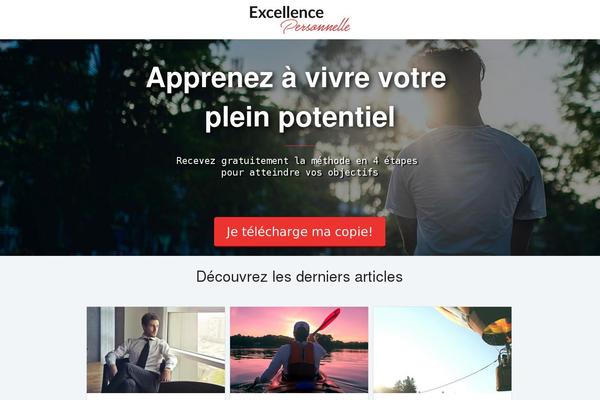Open the kayaker at sunset article thumbnail
600x400 pixels.
click(299, 349)
